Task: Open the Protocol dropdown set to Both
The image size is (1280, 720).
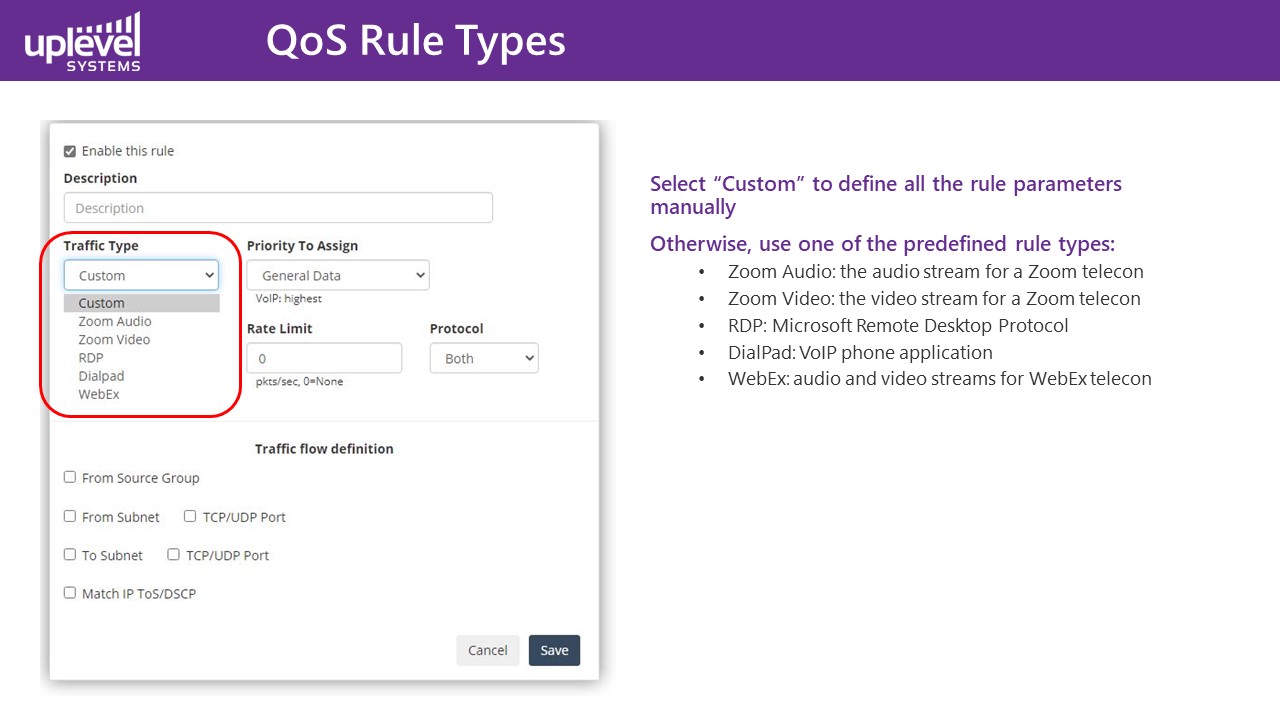Action: point(484,358)
